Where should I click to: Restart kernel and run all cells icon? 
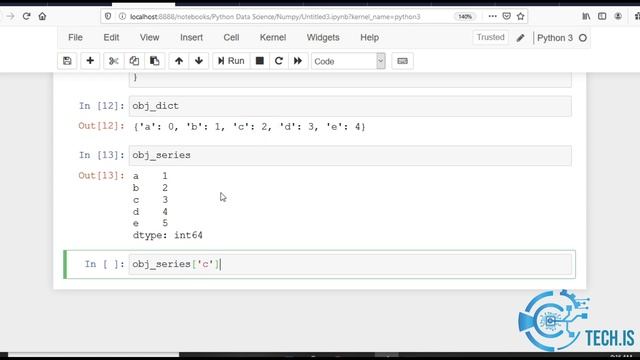pyautogui.click(x=298, y=61)
